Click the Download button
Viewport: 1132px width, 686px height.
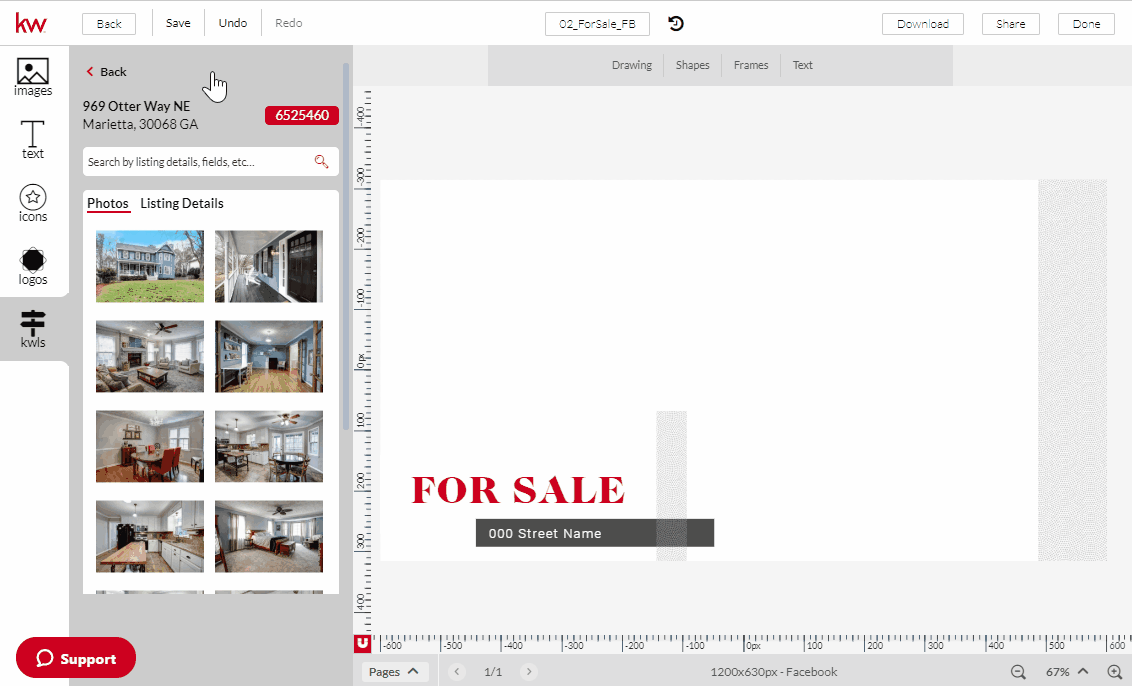(x=922, y=23)
